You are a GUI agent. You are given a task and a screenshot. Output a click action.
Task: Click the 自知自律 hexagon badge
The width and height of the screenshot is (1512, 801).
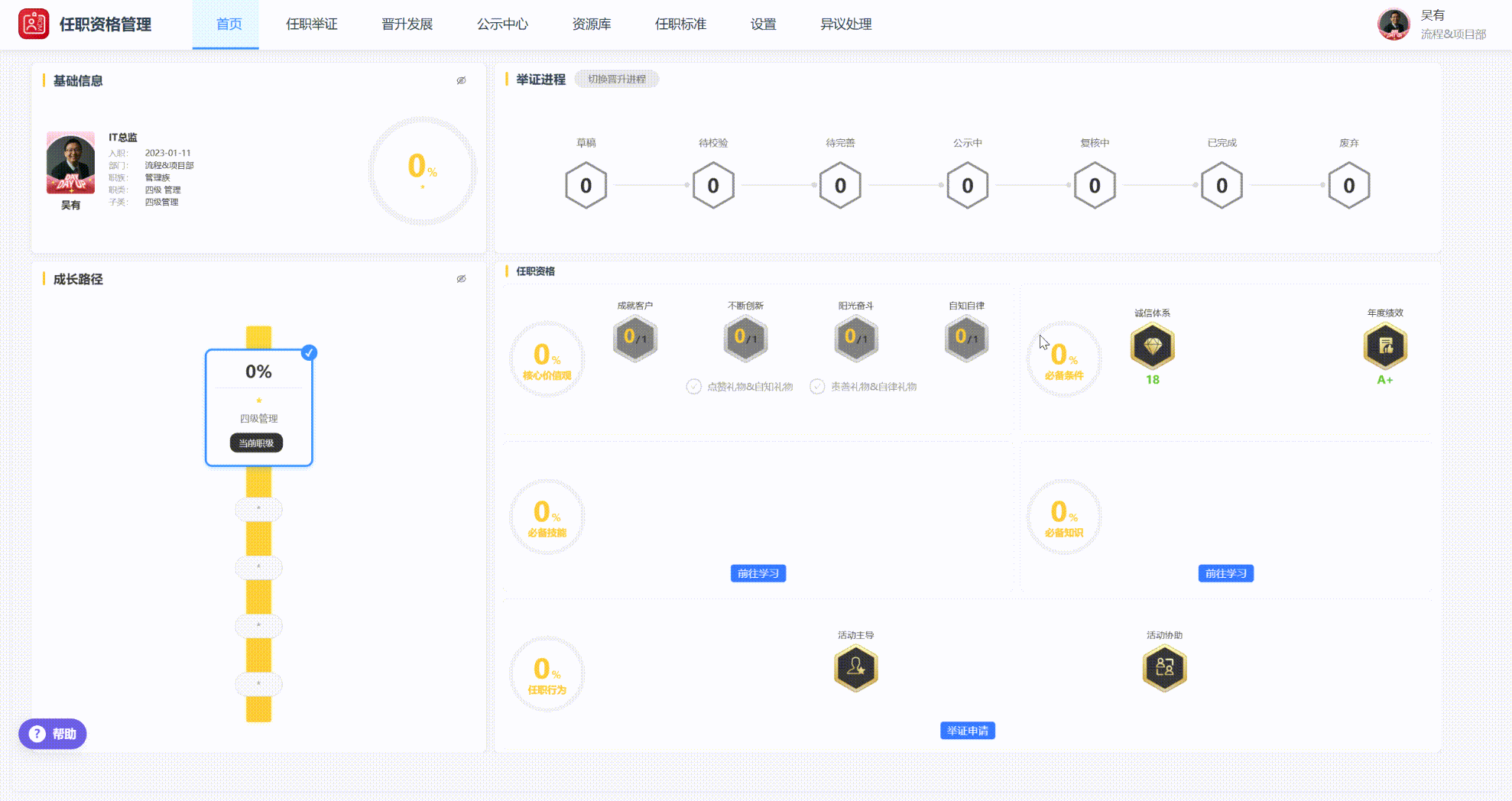click(x=966, y=338)
